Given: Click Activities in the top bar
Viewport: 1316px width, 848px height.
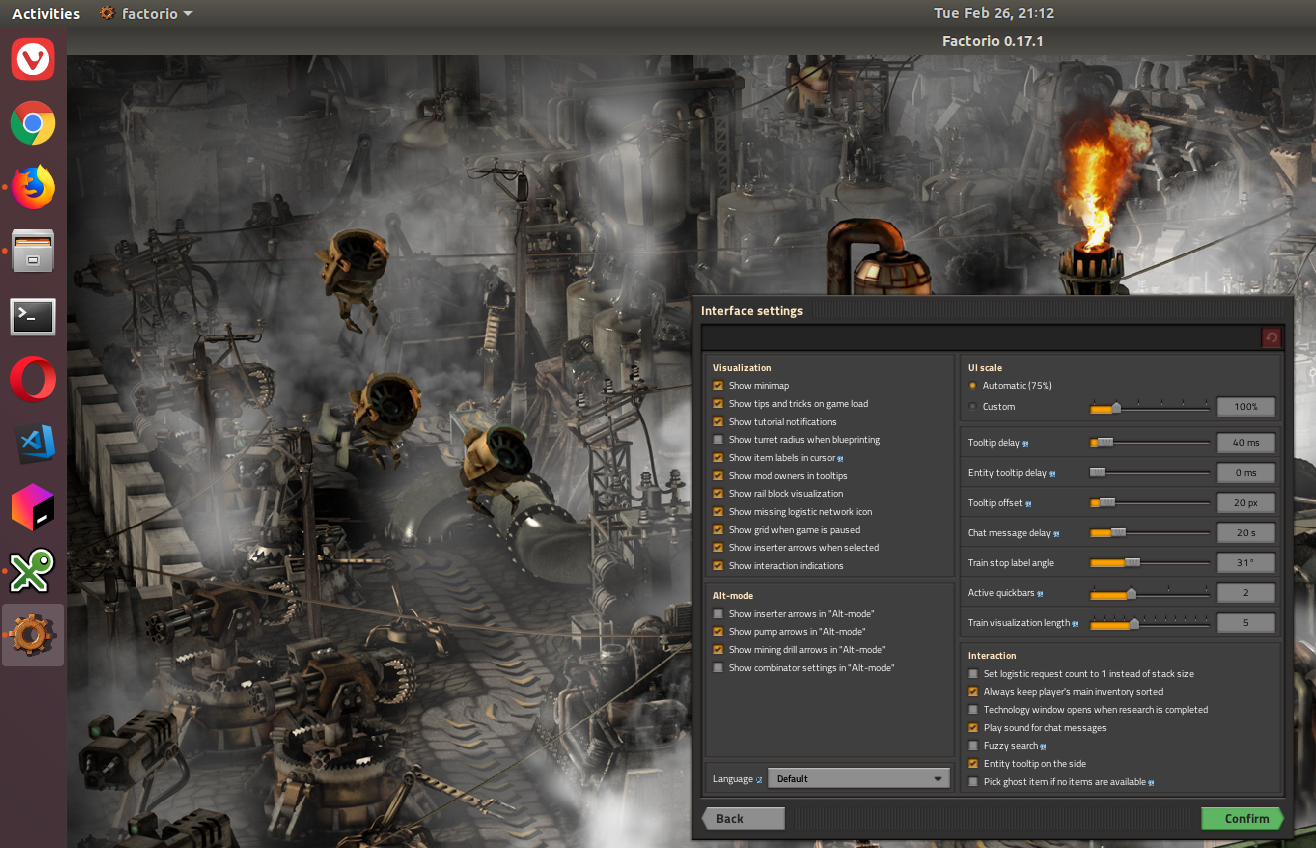Looking at the screenshot, I should (46, 14).
